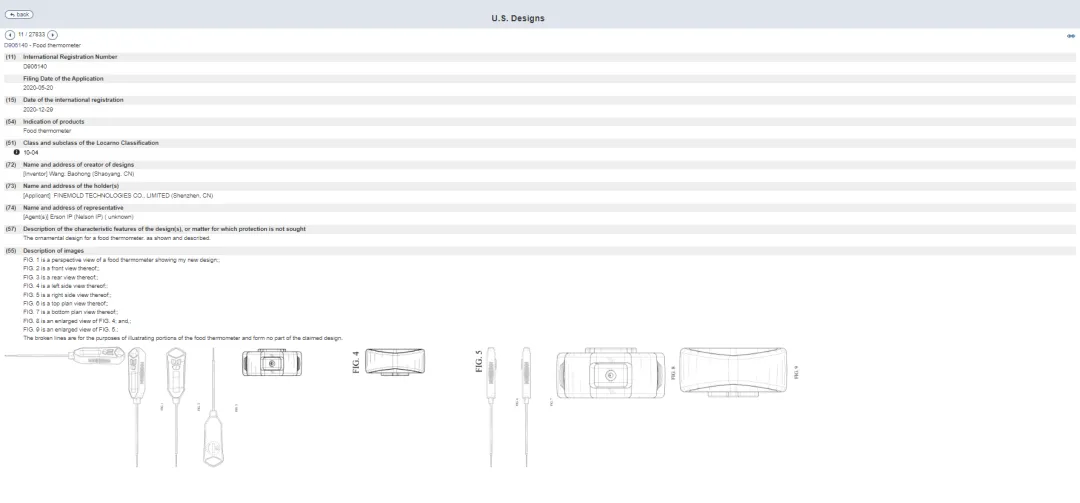Image resolution: width=1080 pixels, height=503 pixels.
Task: Go to the previous record arrow
Action: click(x=10, y=34)
